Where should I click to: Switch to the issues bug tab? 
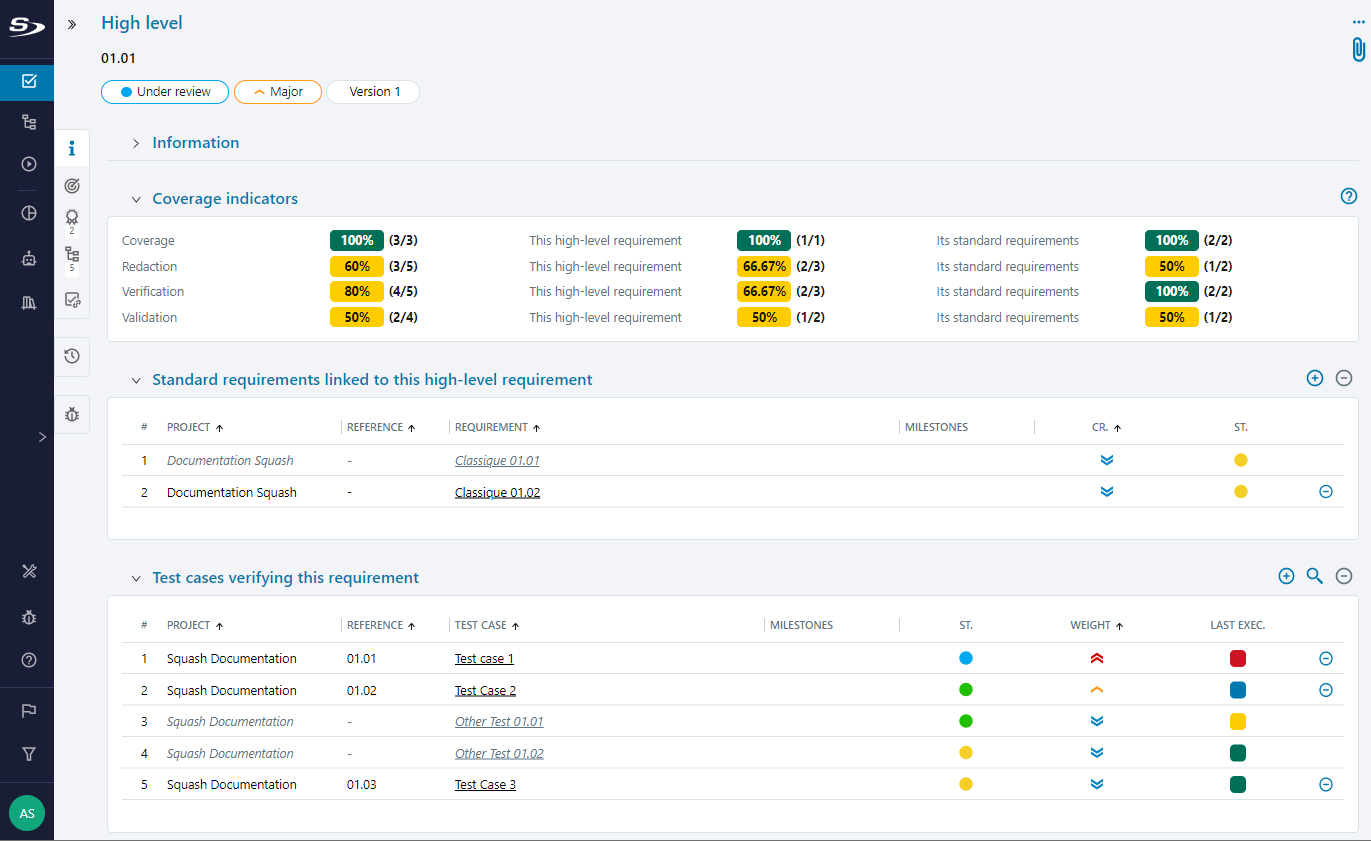tap(72, 414)
